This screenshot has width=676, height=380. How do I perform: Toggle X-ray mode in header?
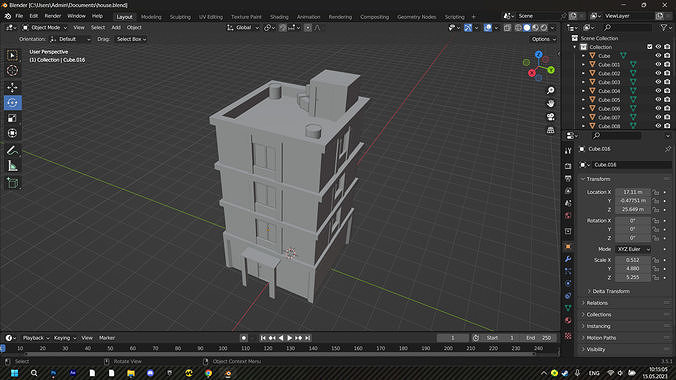(507, 28)
